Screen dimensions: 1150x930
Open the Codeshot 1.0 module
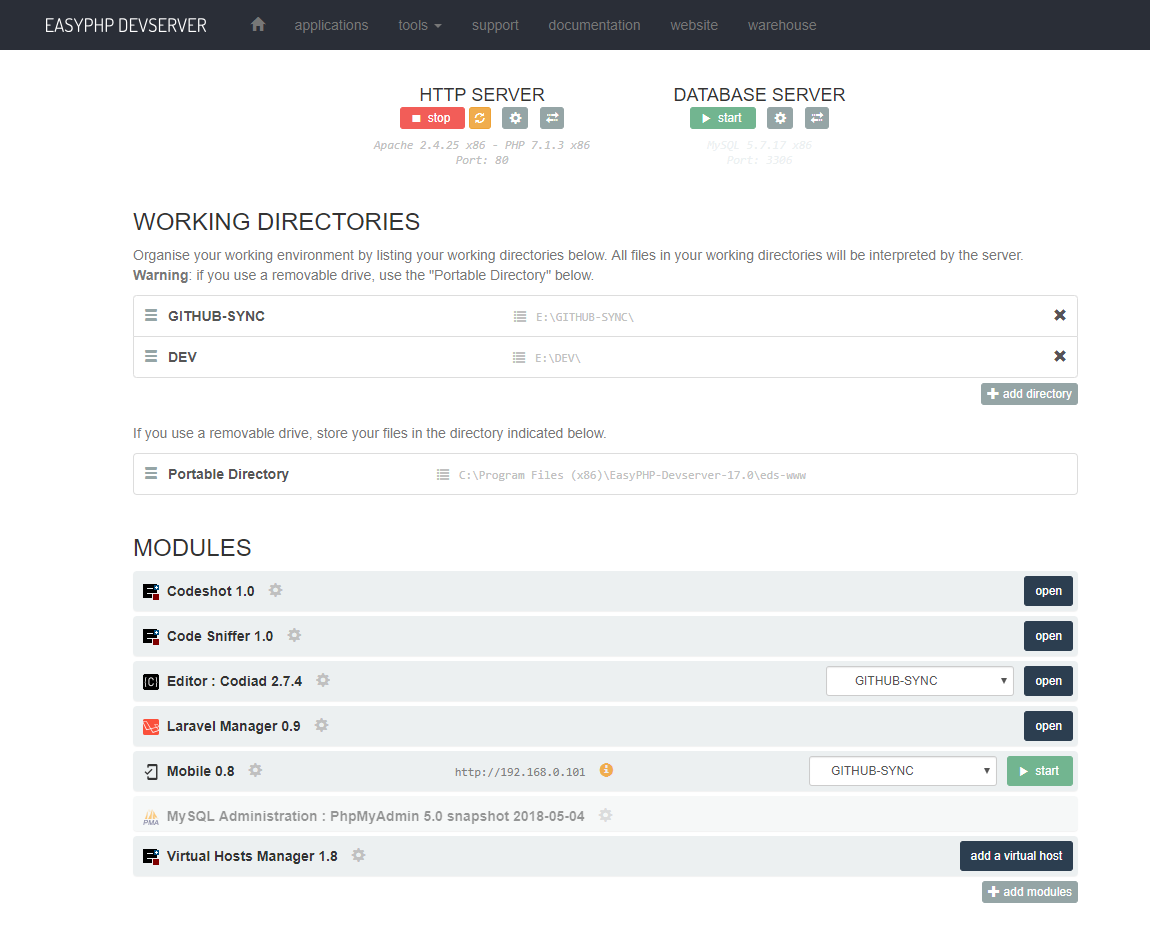point(1048,591)
